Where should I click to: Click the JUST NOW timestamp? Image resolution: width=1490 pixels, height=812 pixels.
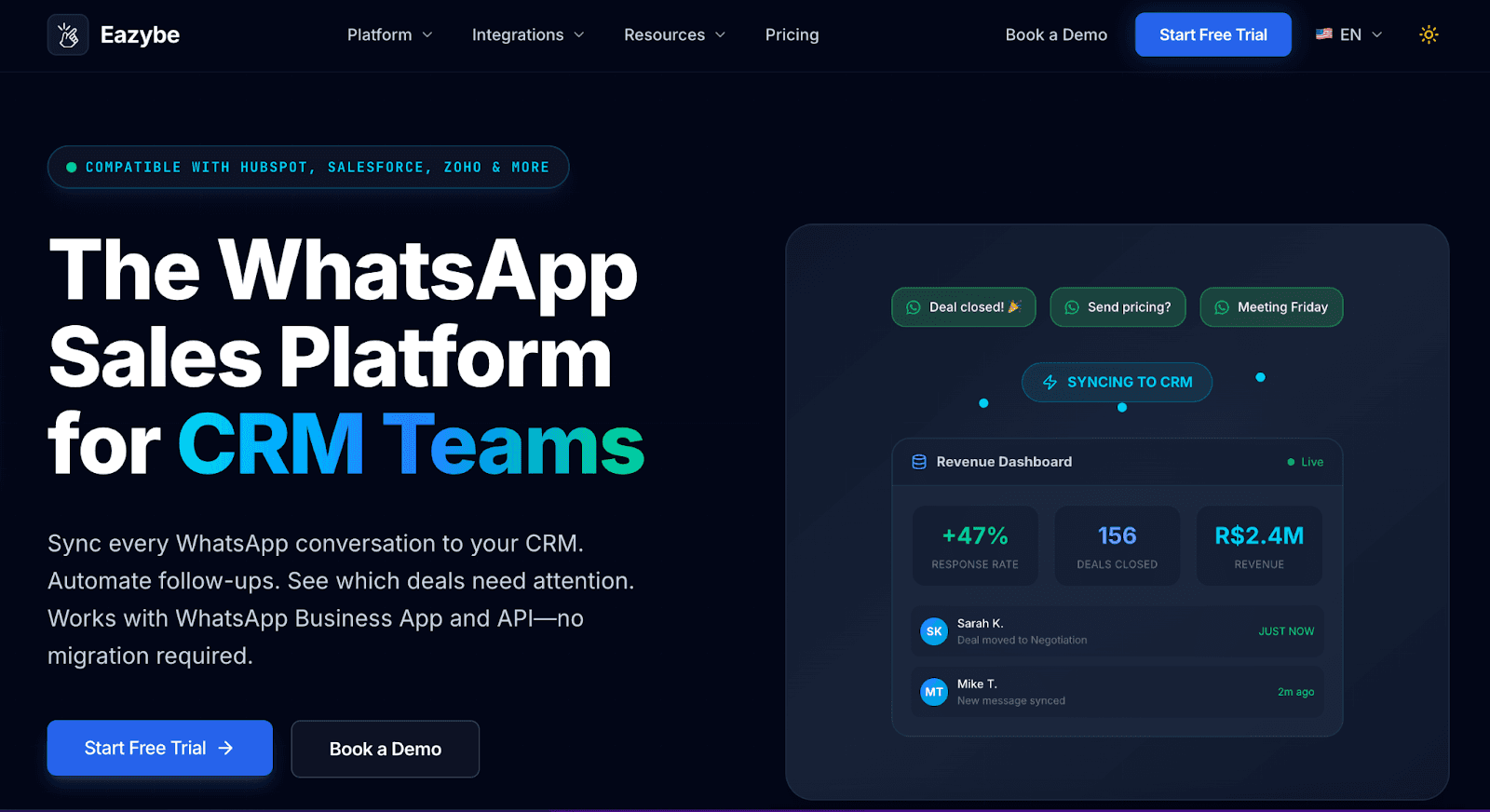(x=1286, y=631)
